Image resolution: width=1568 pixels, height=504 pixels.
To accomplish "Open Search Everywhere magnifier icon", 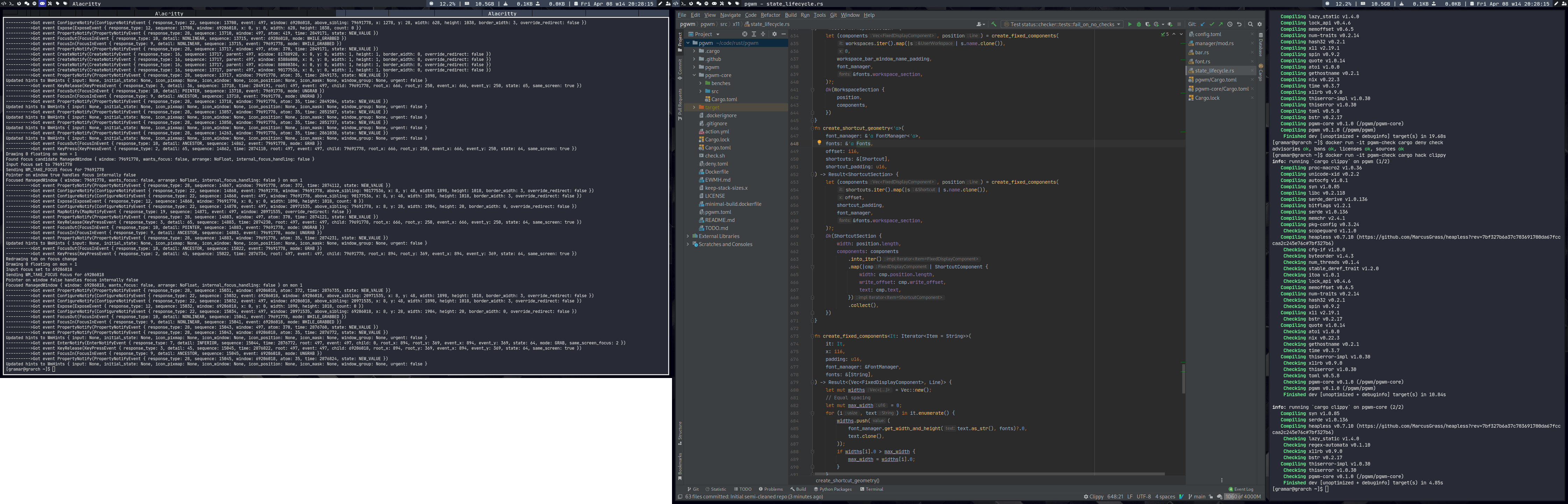I will (x=1250, y=24).
